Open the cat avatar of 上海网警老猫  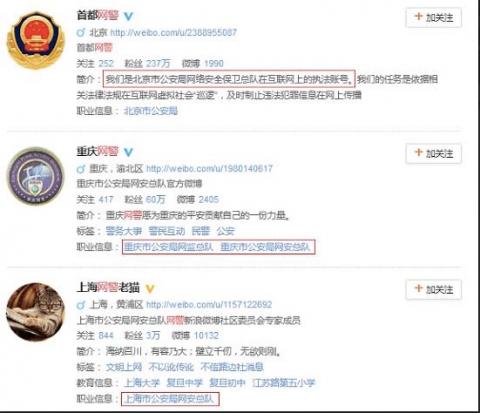tap(36, 312)
